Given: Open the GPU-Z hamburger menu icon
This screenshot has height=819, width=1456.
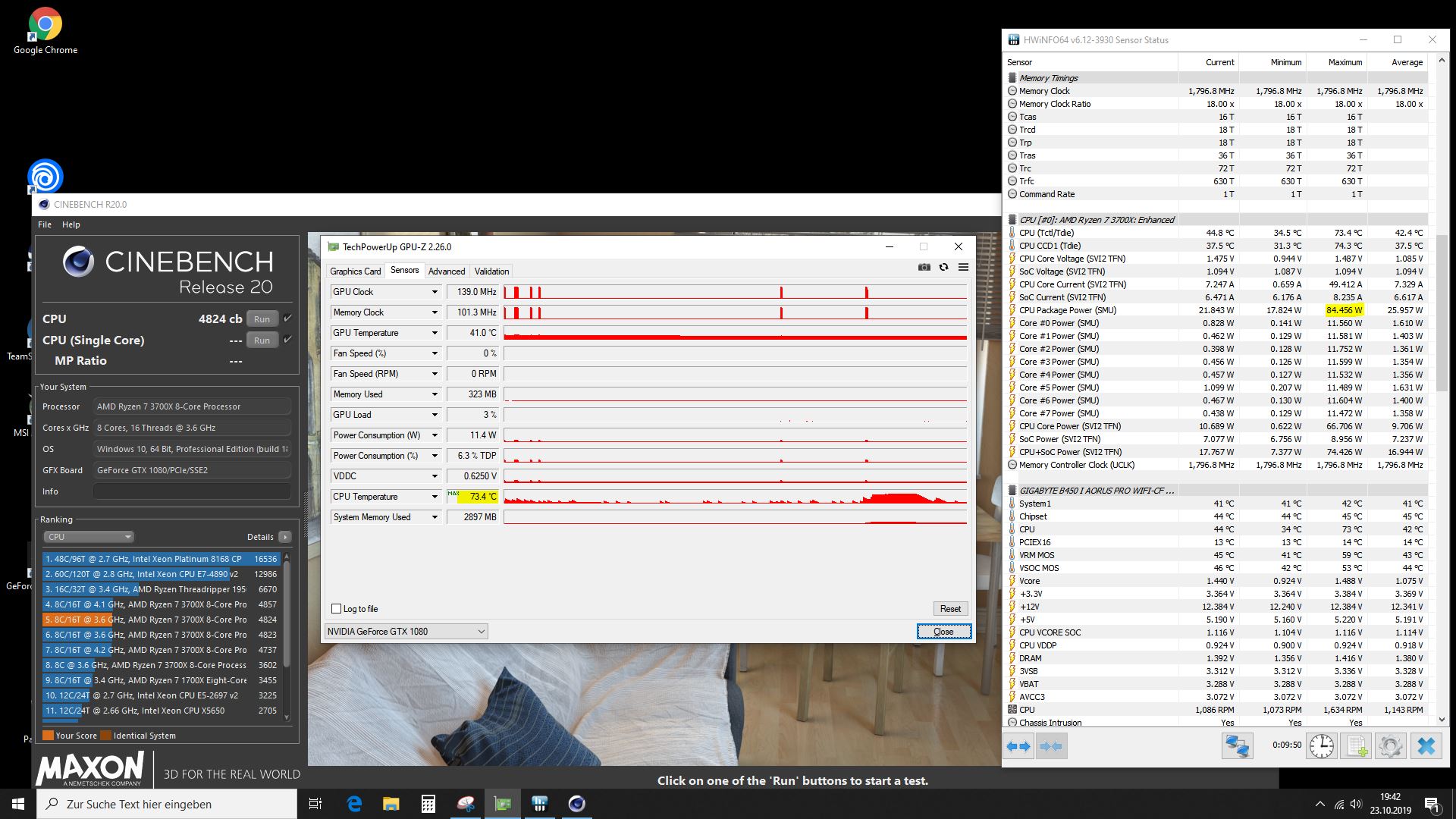Looking at the screenshot, I should [963, 267].
